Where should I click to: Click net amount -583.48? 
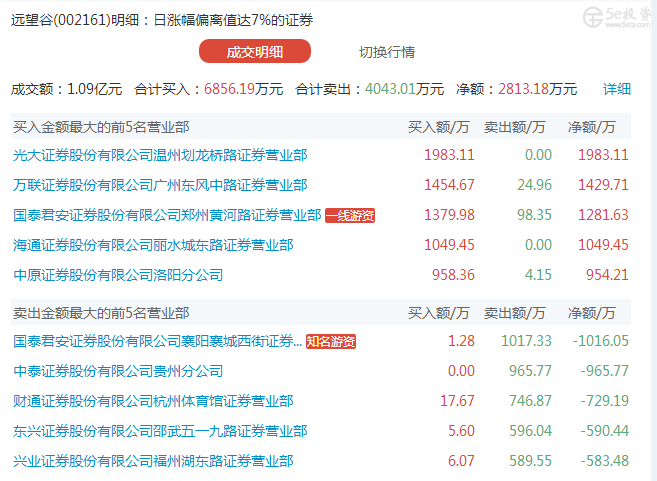pyautogui.click(x=605, y=461)
